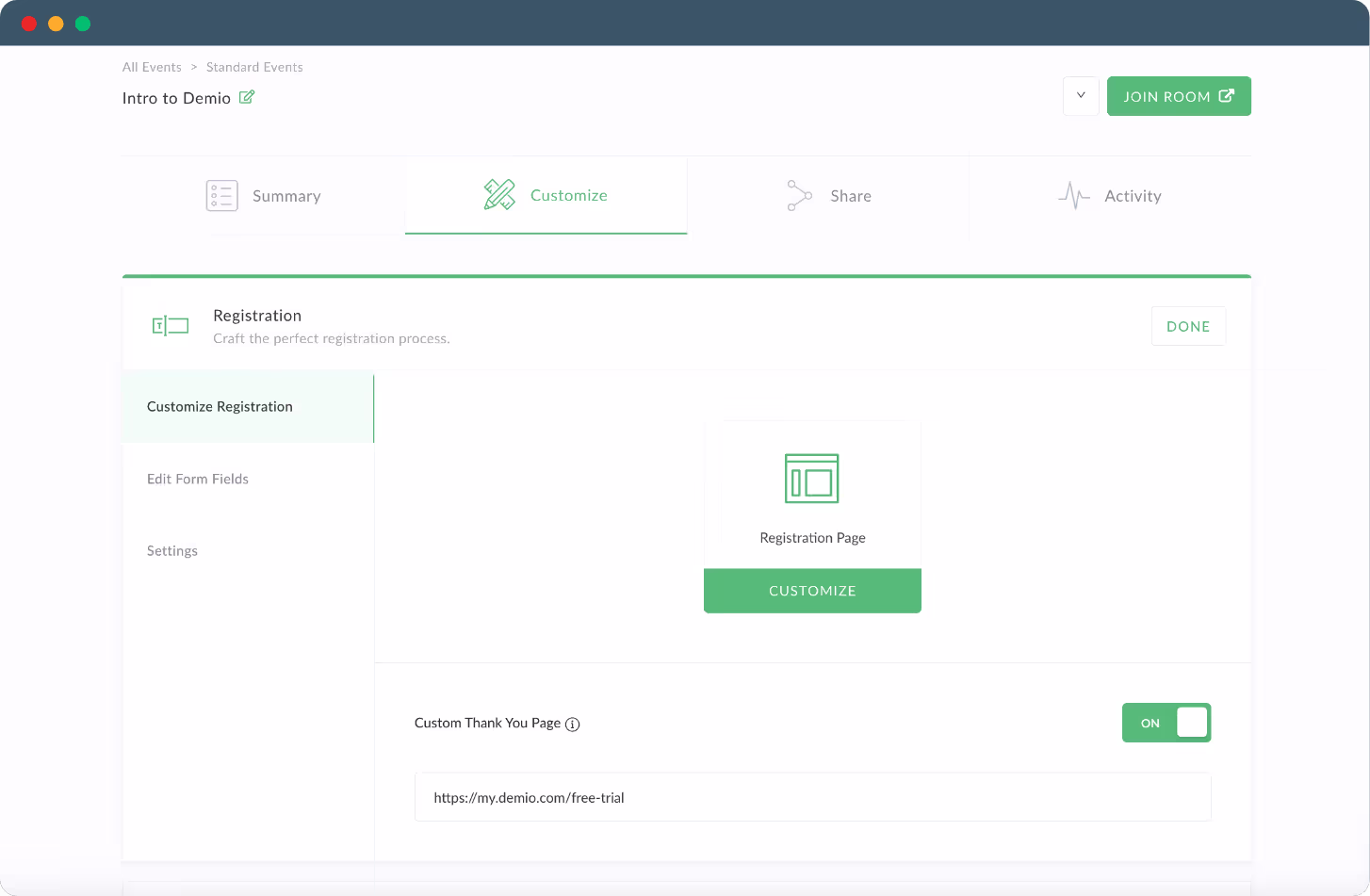Click the Summary list icon
The width and height of the screenshot is (1370, 896).
222,196
